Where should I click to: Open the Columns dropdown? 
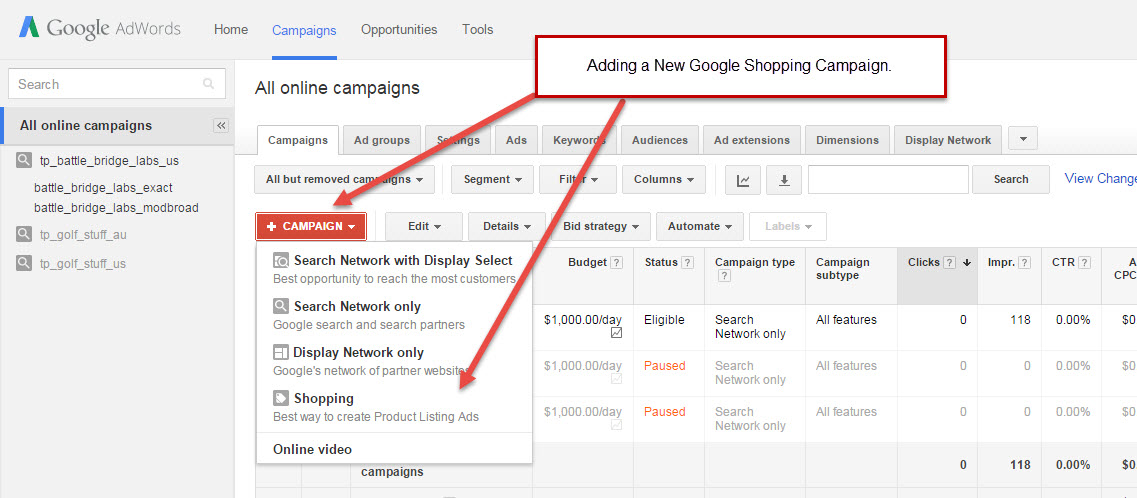pyautogui.click(x=664, y=179)
